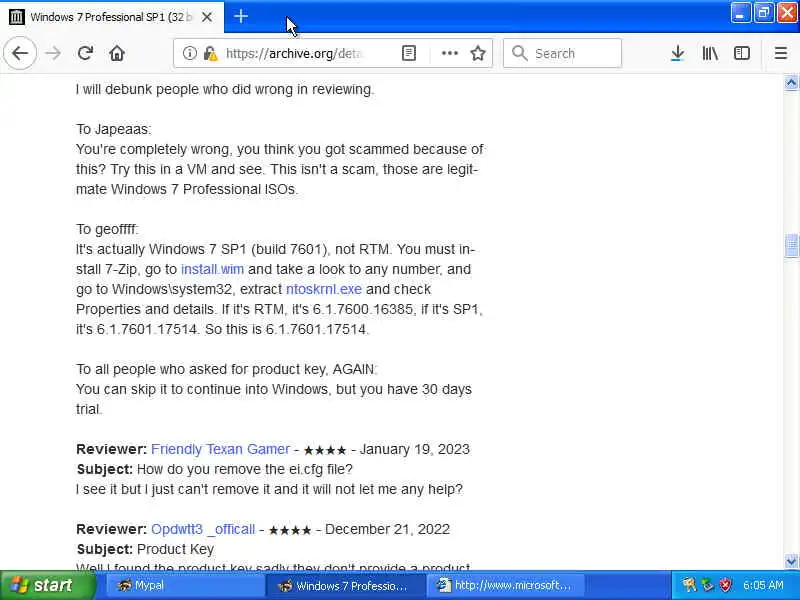
Task: Close the Windows 7 Professional SP1 tab
Action: [x=207, y=17]
